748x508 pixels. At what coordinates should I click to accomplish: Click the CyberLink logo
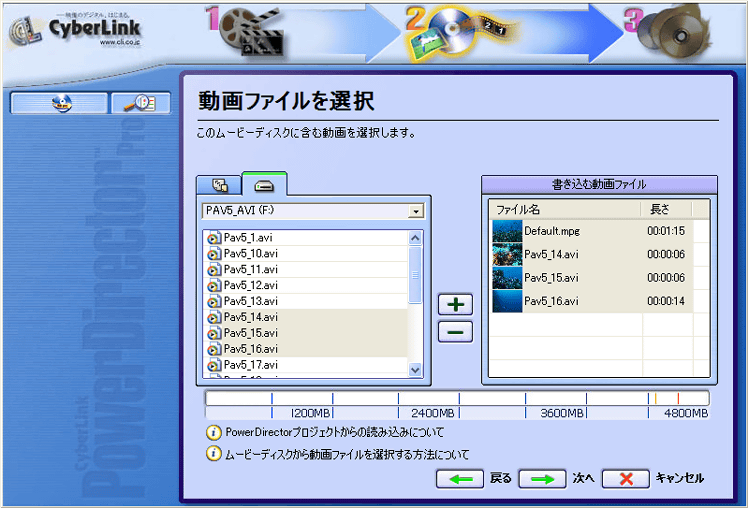(x=74, y=30)
